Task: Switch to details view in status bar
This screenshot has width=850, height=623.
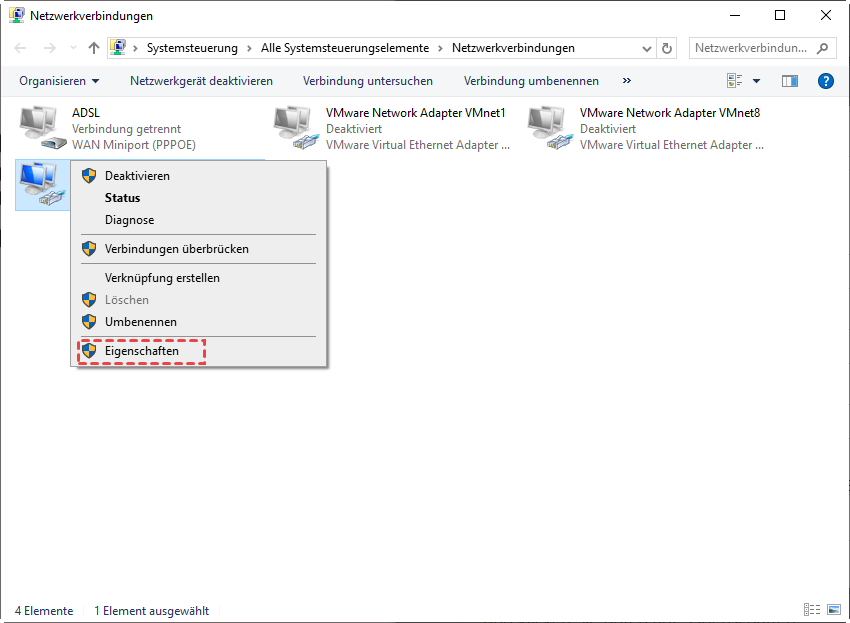Action: click(x=812, y=609)
